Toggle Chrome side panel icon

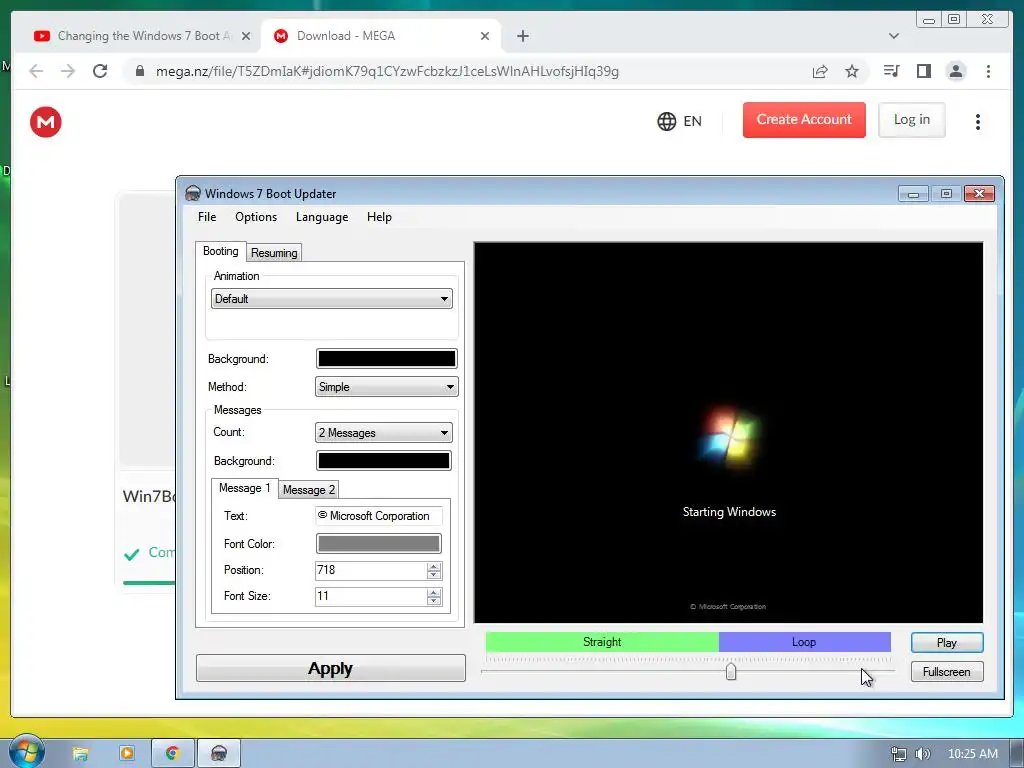923,71
